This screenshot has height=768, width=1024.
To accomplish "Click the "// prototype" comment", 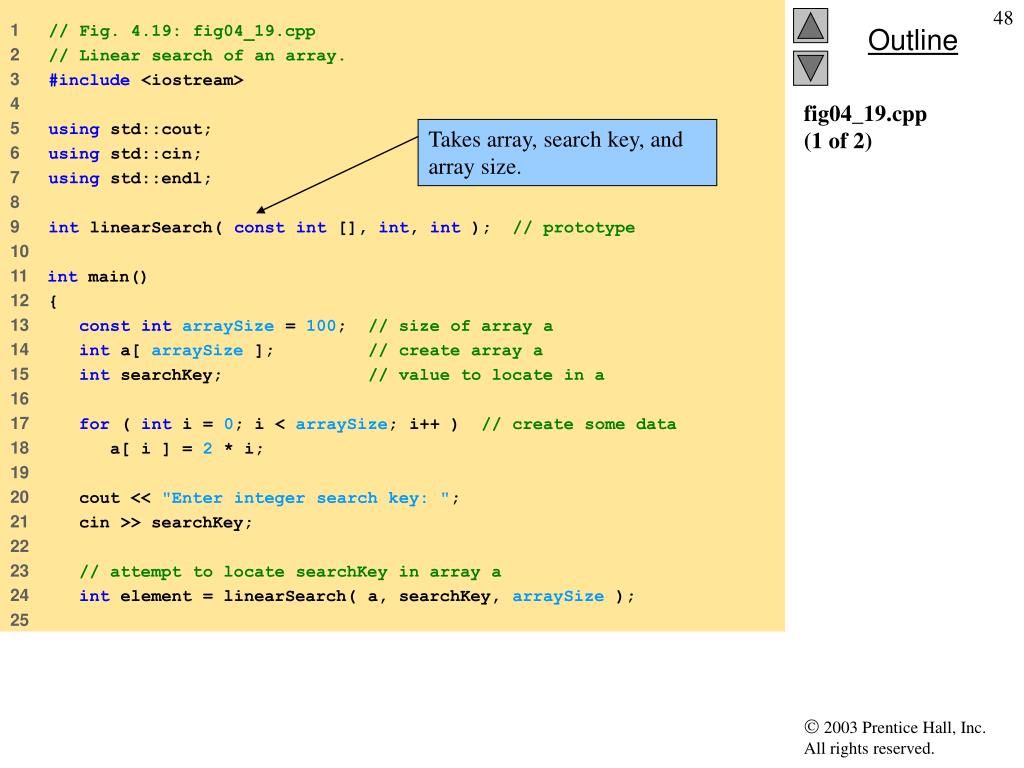I will (x=573, y=228).
